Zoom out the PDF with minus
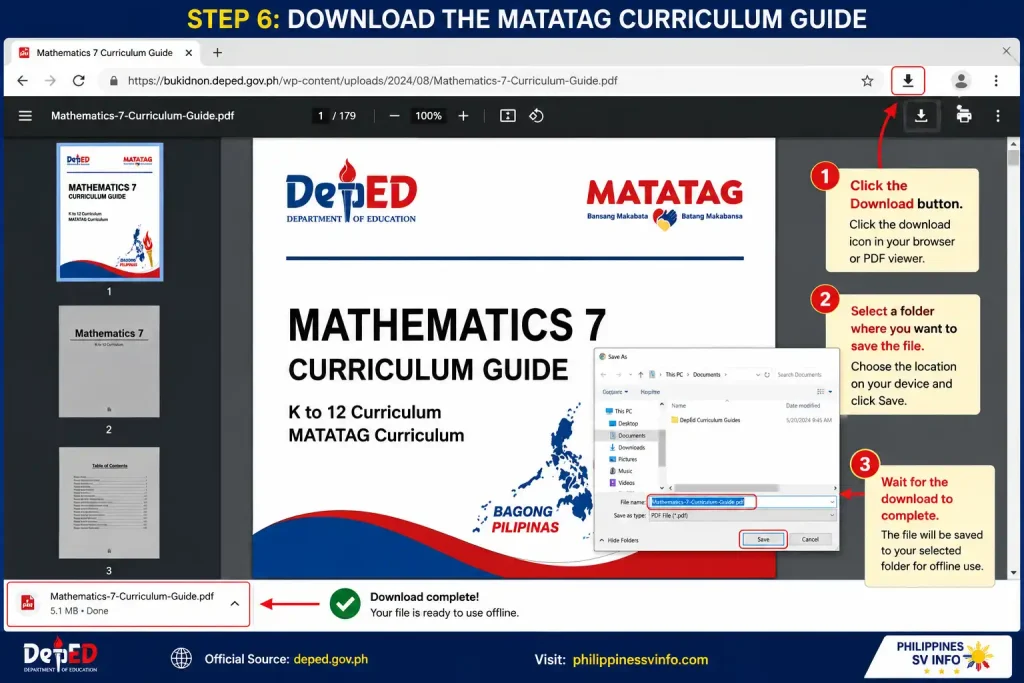1024x683 pixels. tap(394, 116)
